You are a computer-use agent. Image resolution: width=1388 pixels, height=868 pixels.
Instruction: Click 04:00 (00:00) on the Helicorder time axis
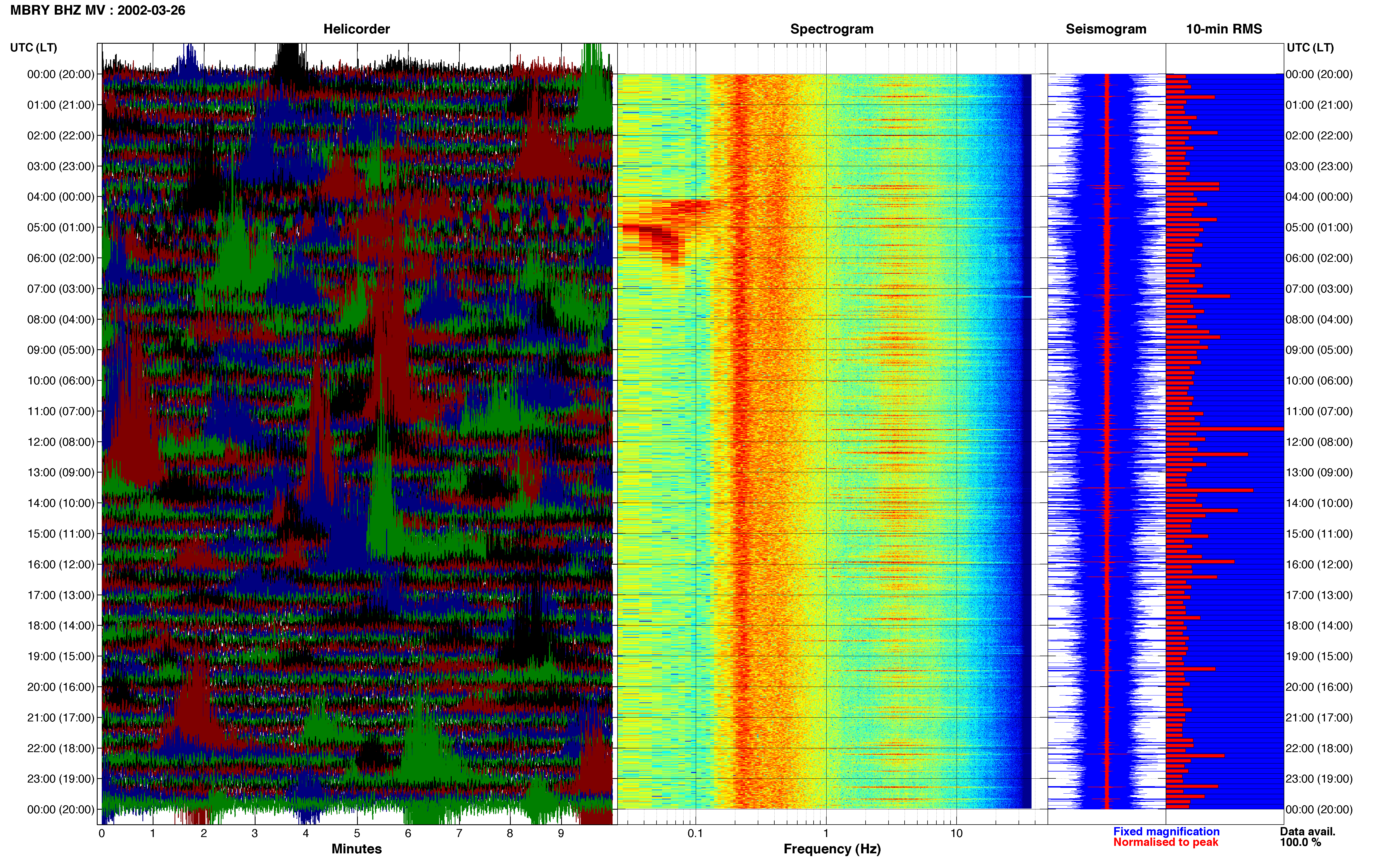pos(61,197)
